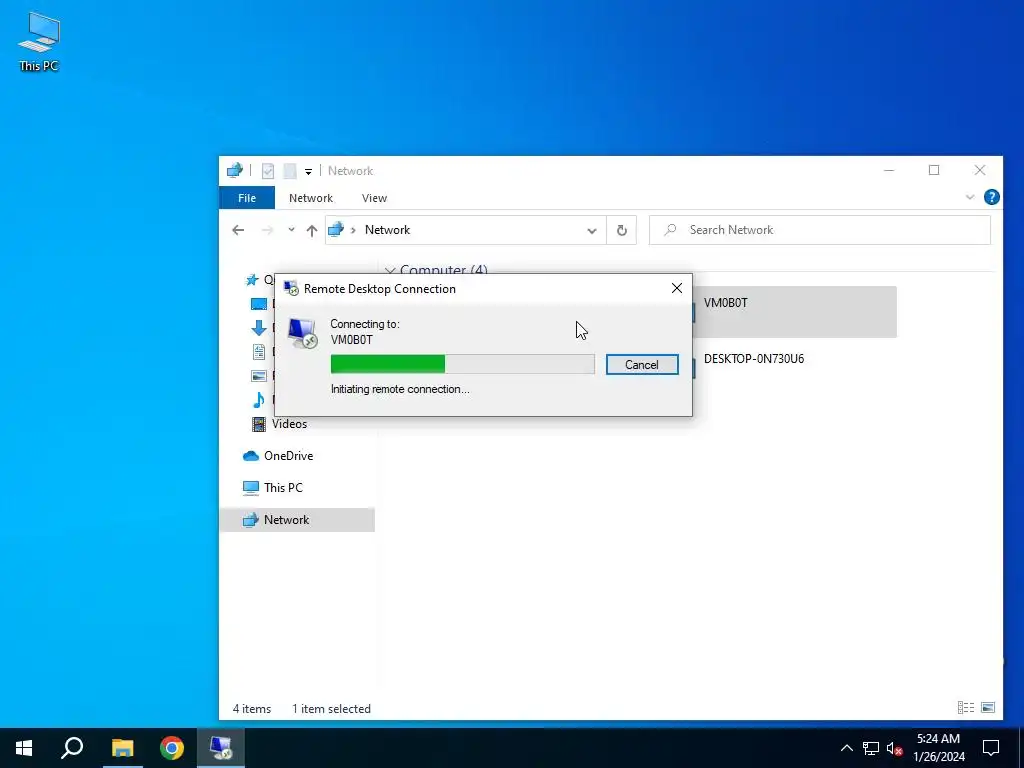Go back in Network window
1024x768 pixels.
tap(238, 230)
